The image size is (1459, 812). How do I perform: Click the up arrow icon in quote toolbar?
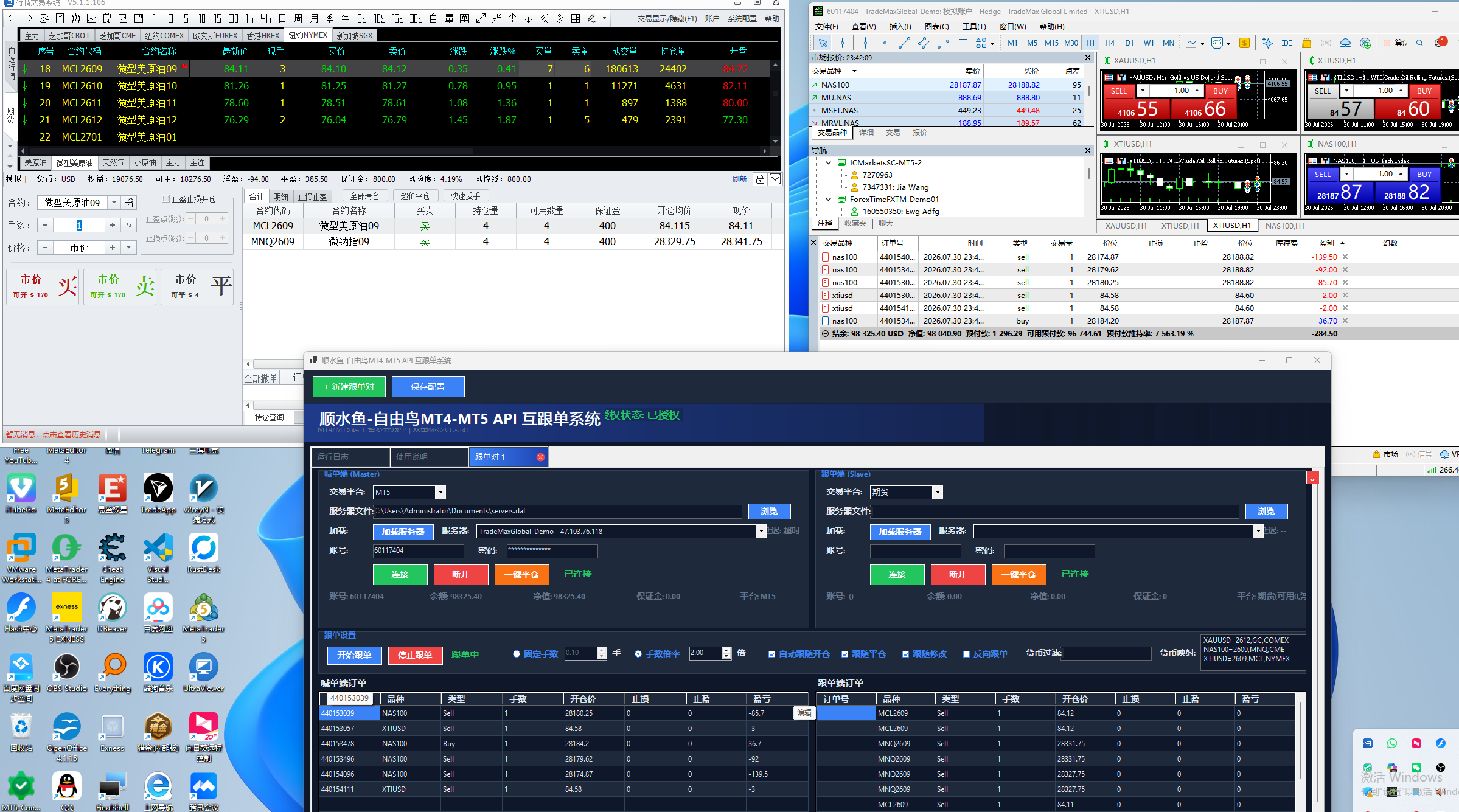[x=512, y=18]
